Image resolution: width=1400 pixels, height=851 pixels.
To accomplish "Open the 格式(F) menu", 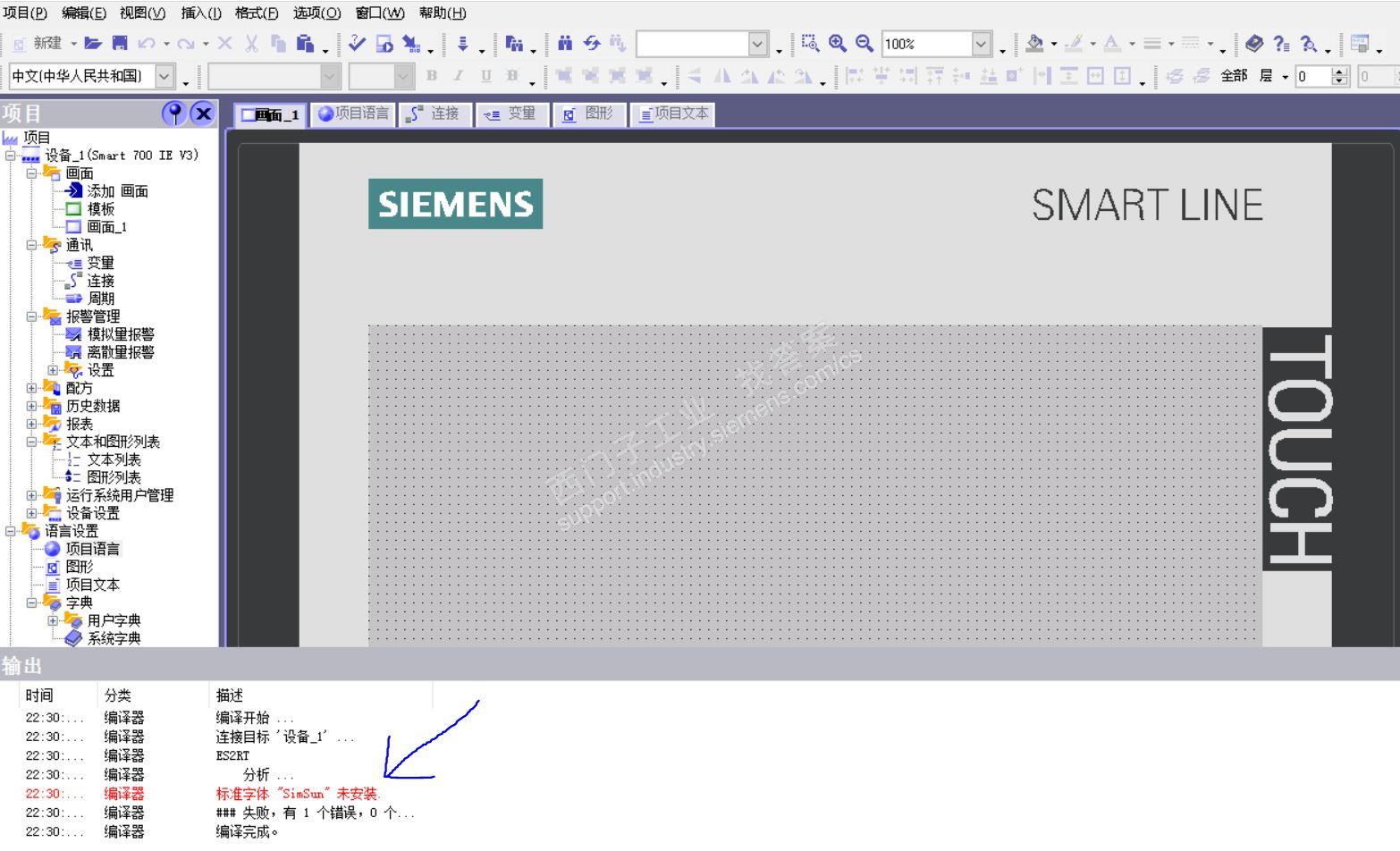I will pos(257,13).
